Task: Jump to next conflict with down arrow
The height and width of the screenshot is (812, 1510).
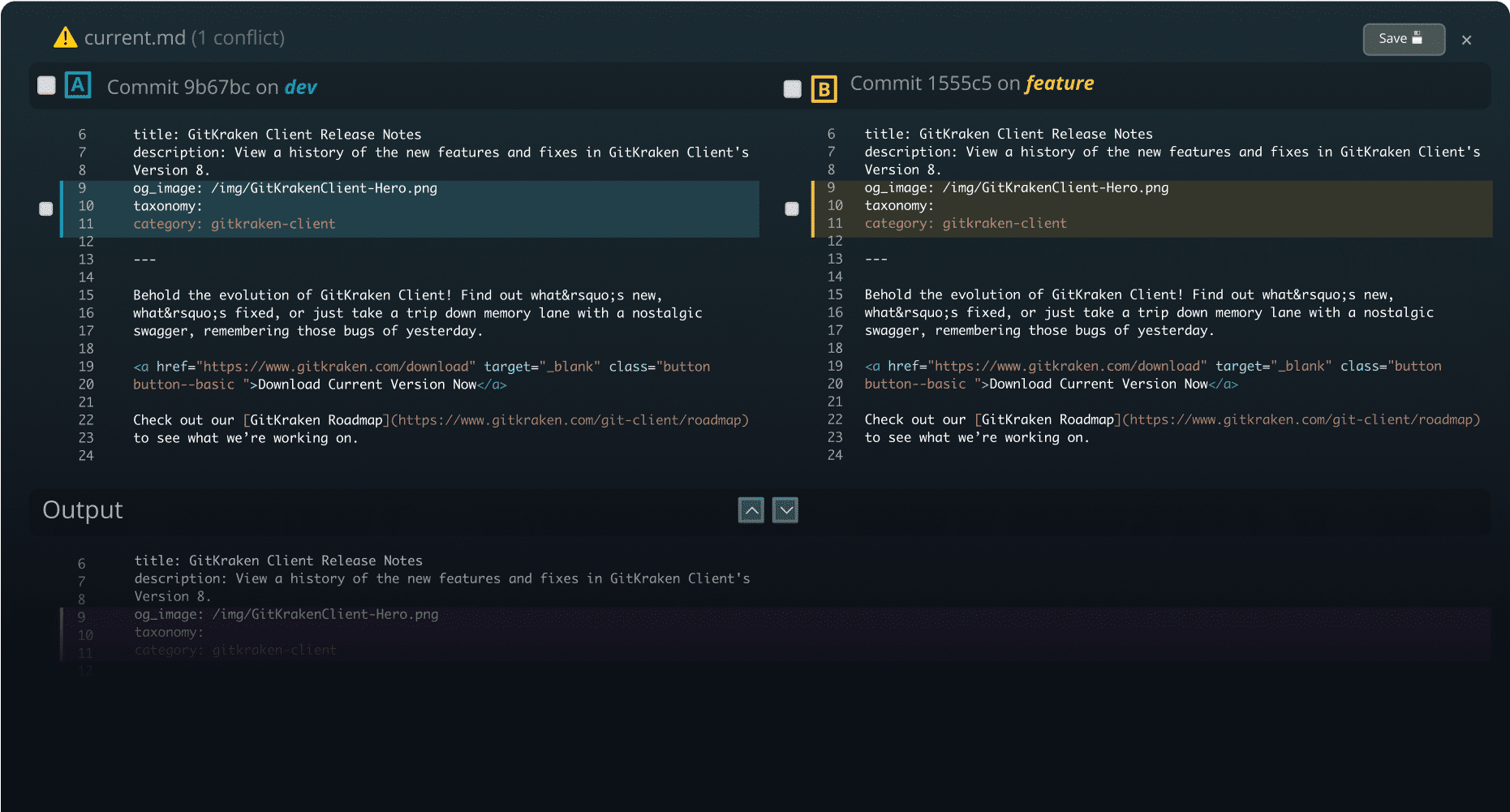Action: point(785,510)
